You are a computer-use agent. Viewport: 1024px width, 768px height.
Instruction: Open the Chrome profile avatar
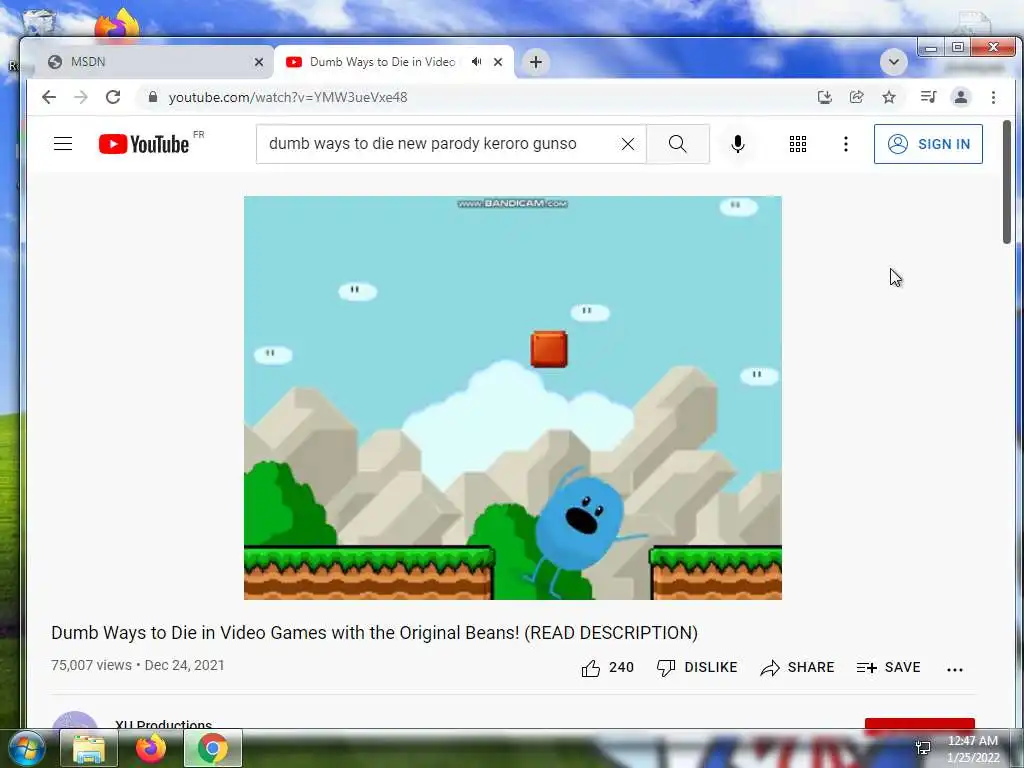point(961,97)
